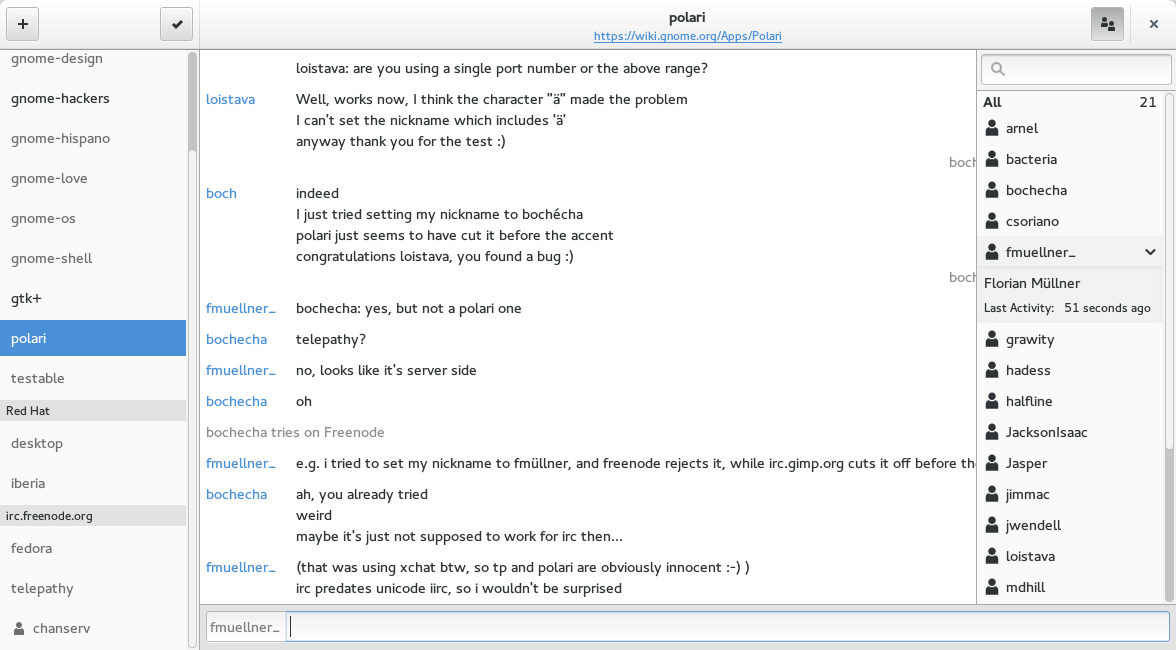Click the room list scrollbar
The image size is (1176, 650).
coord(192,101)
